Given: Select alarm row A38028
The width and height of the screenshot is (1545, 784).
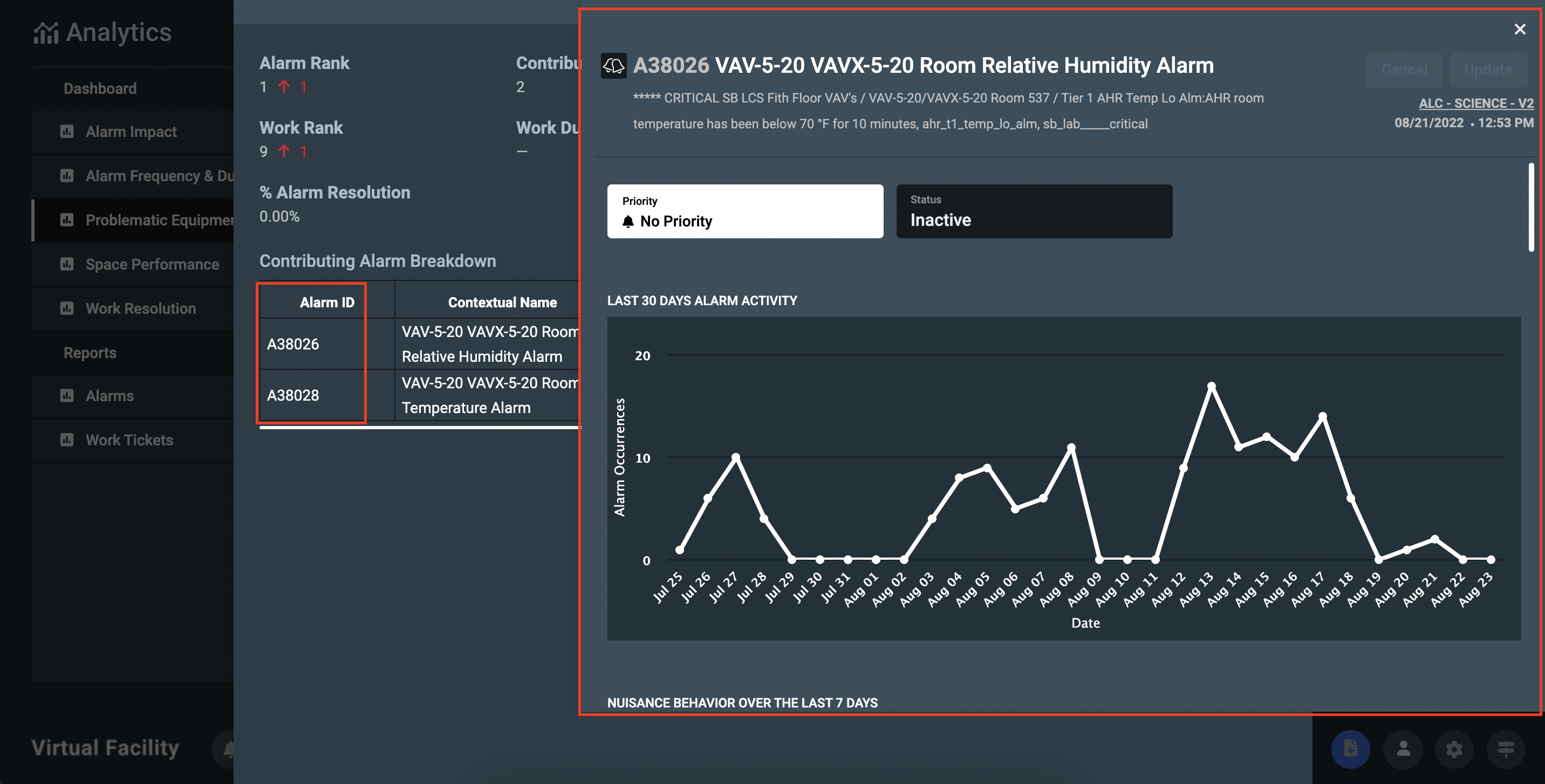Looking at the screenshot, I should click(x=293, y=395).
